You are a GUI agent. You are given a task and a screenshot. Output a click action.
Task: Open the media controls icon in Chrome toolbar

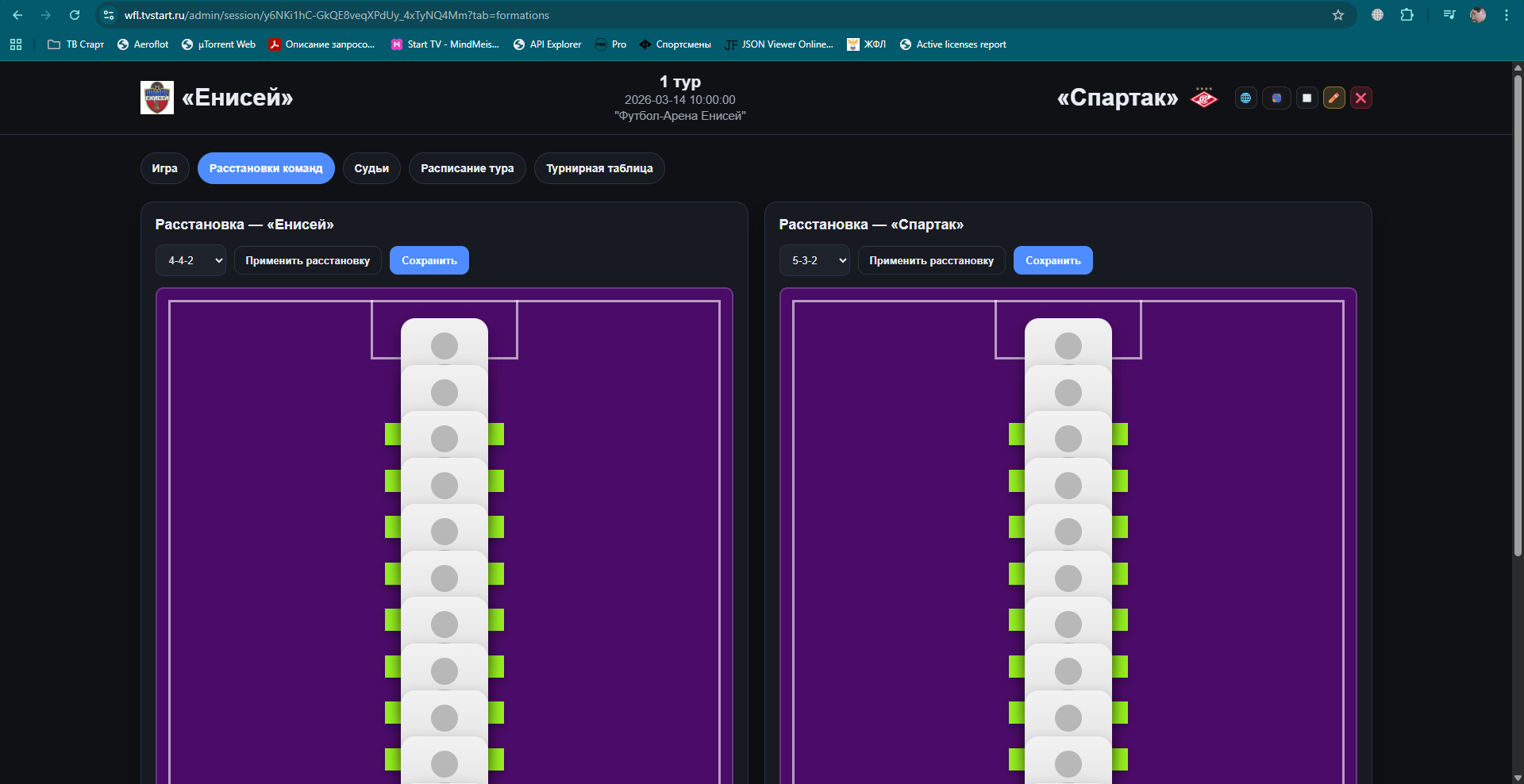(x=1449, y=15)
